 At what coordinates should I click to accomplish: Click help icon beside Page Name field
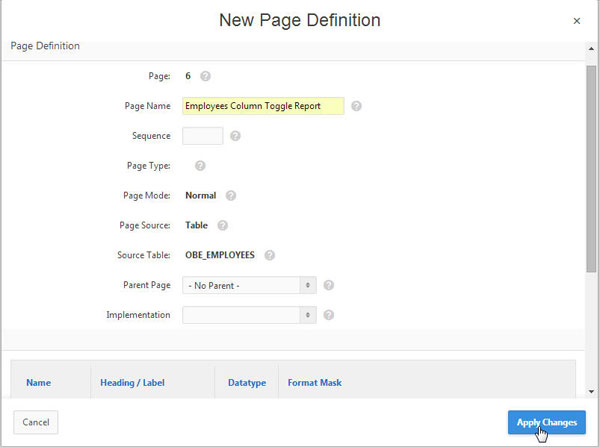[x=356, y=106]
